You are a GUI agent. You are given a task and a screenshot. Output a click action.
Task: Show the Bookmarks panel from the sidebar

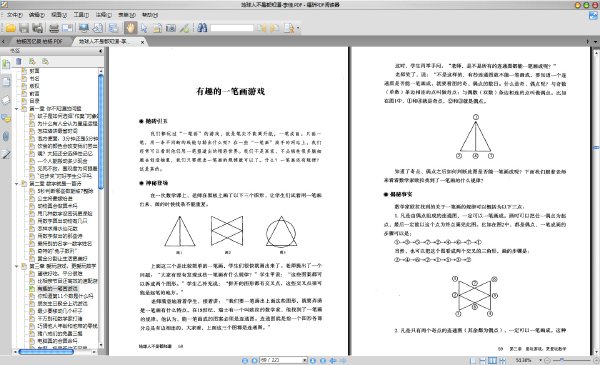click(x=6, y=64)
